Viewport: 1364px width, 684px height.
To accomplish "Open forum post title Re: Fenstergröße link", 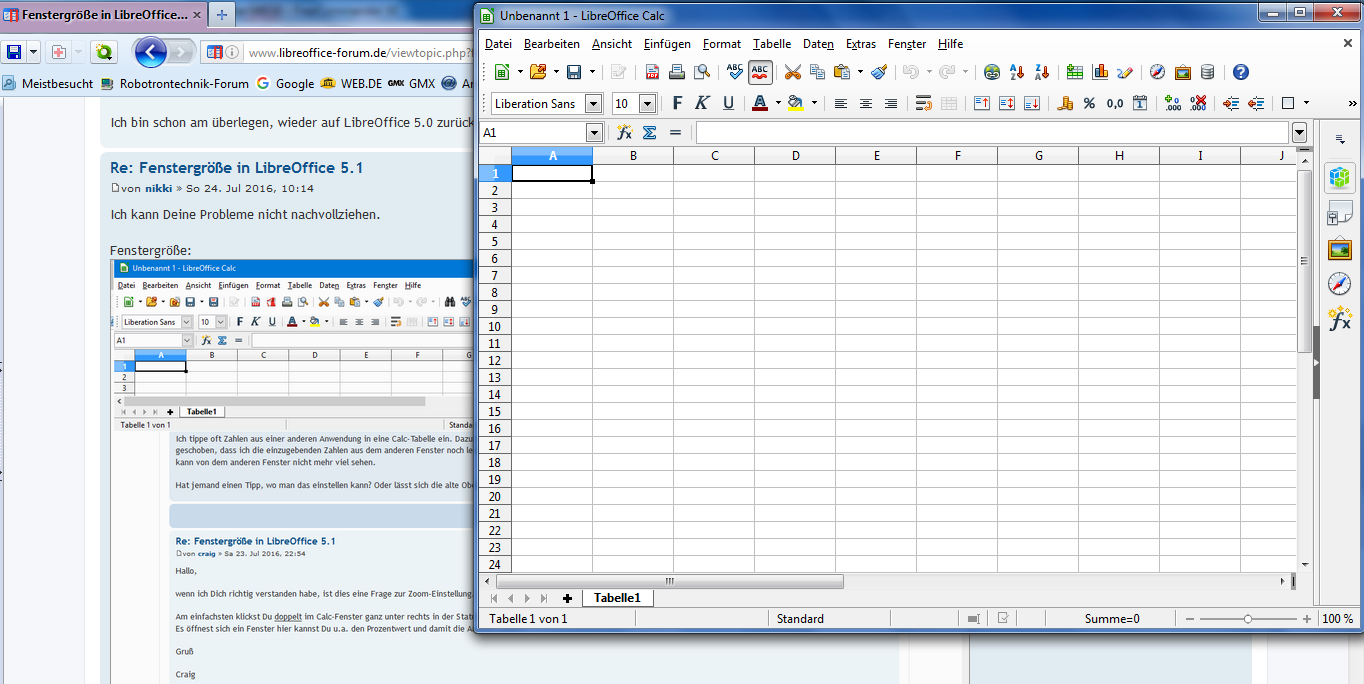I will (236, 168).
